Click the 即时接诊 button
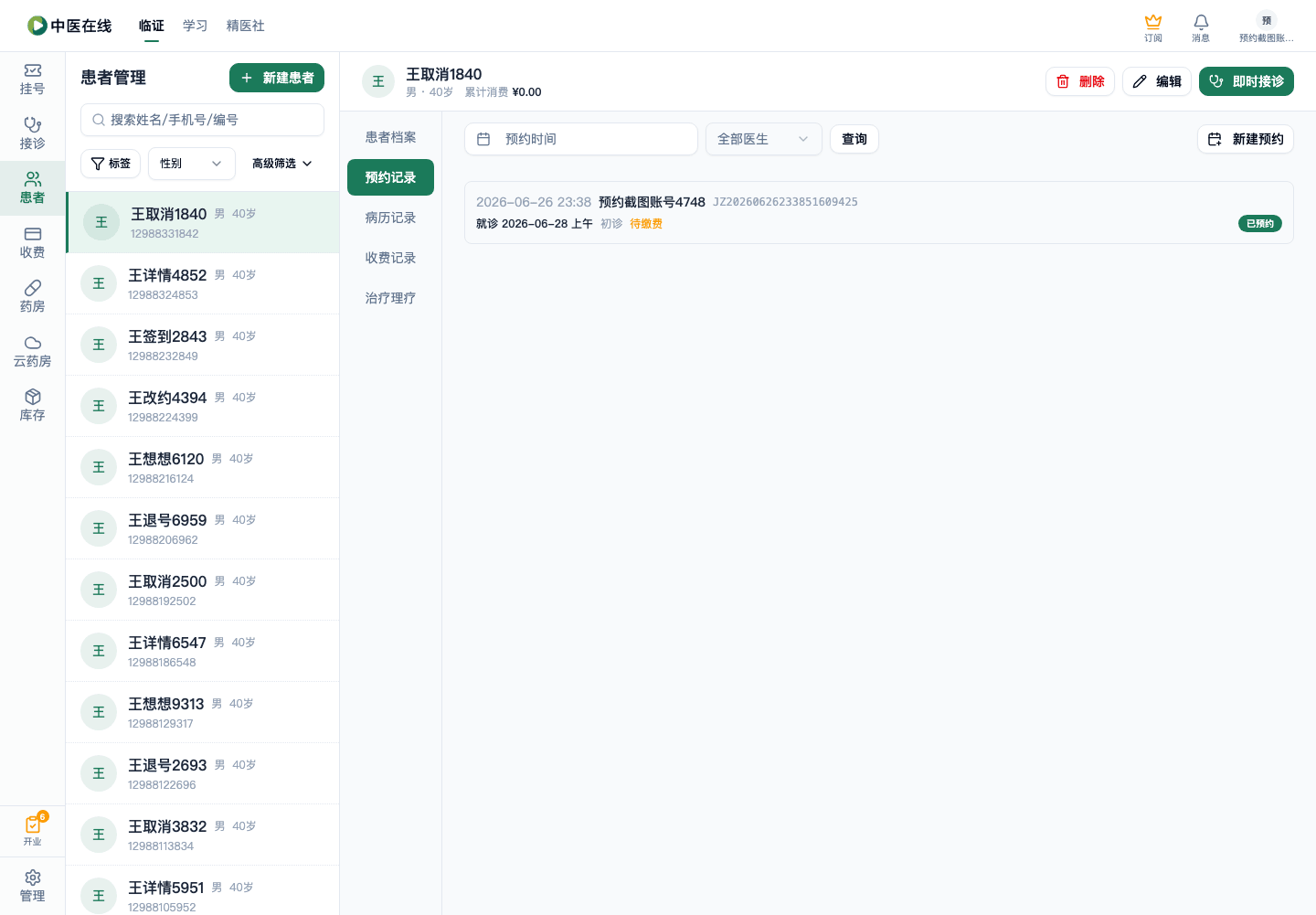1316x915 pixels. click(1247, 81)
